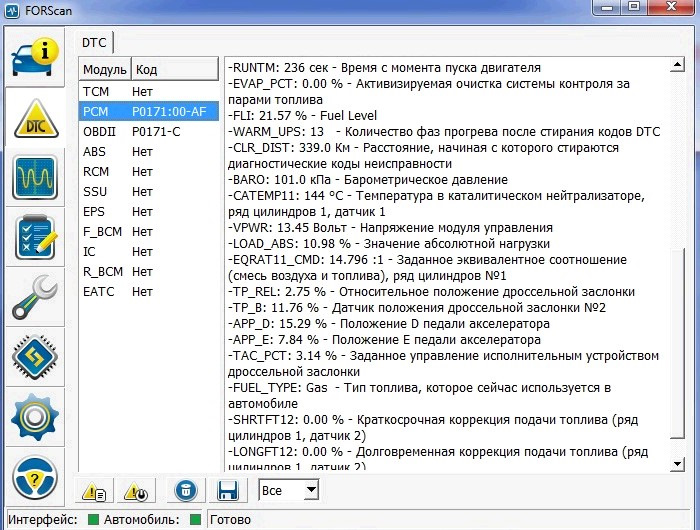Select the RCM module row
This screenshot has height=530, width=700.
coord(149,171)
